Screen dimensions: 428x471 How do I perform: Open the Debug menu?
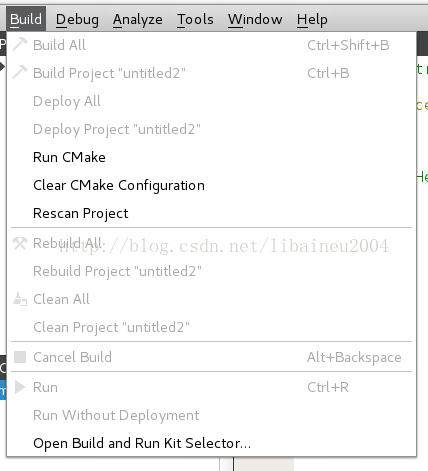[77, 19]
